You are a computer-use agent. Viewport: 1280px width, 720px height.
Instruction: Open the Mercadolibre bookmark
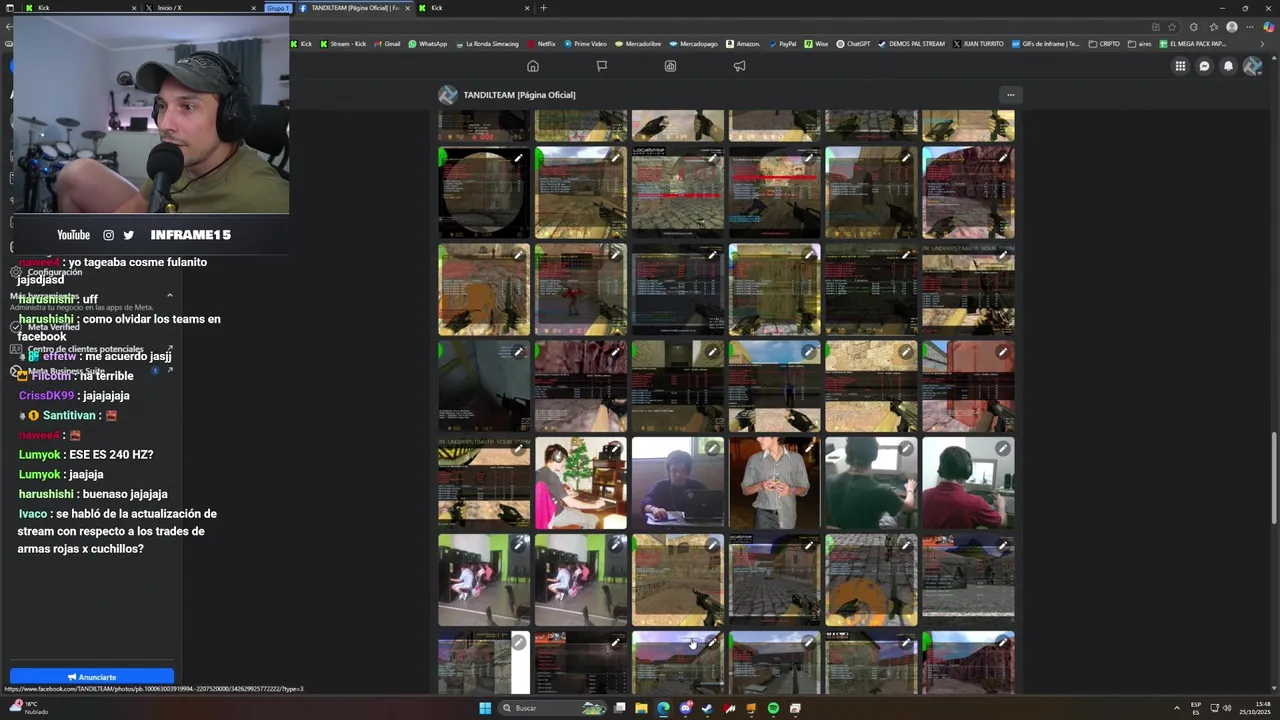pyautogui.click(x=638, y=44)
